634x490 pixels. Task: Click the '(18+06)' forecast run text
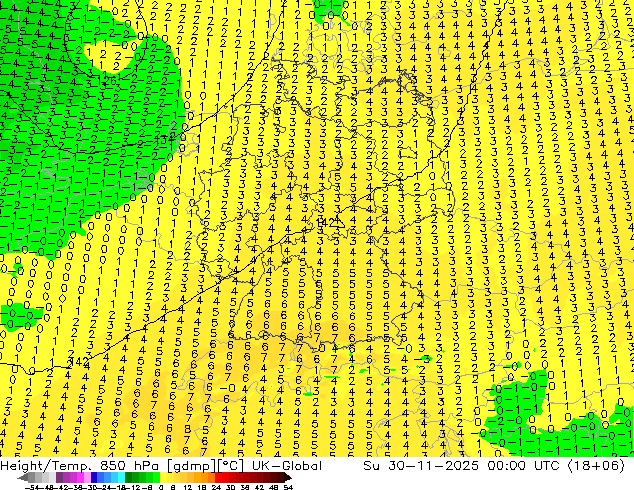point(596,466)
